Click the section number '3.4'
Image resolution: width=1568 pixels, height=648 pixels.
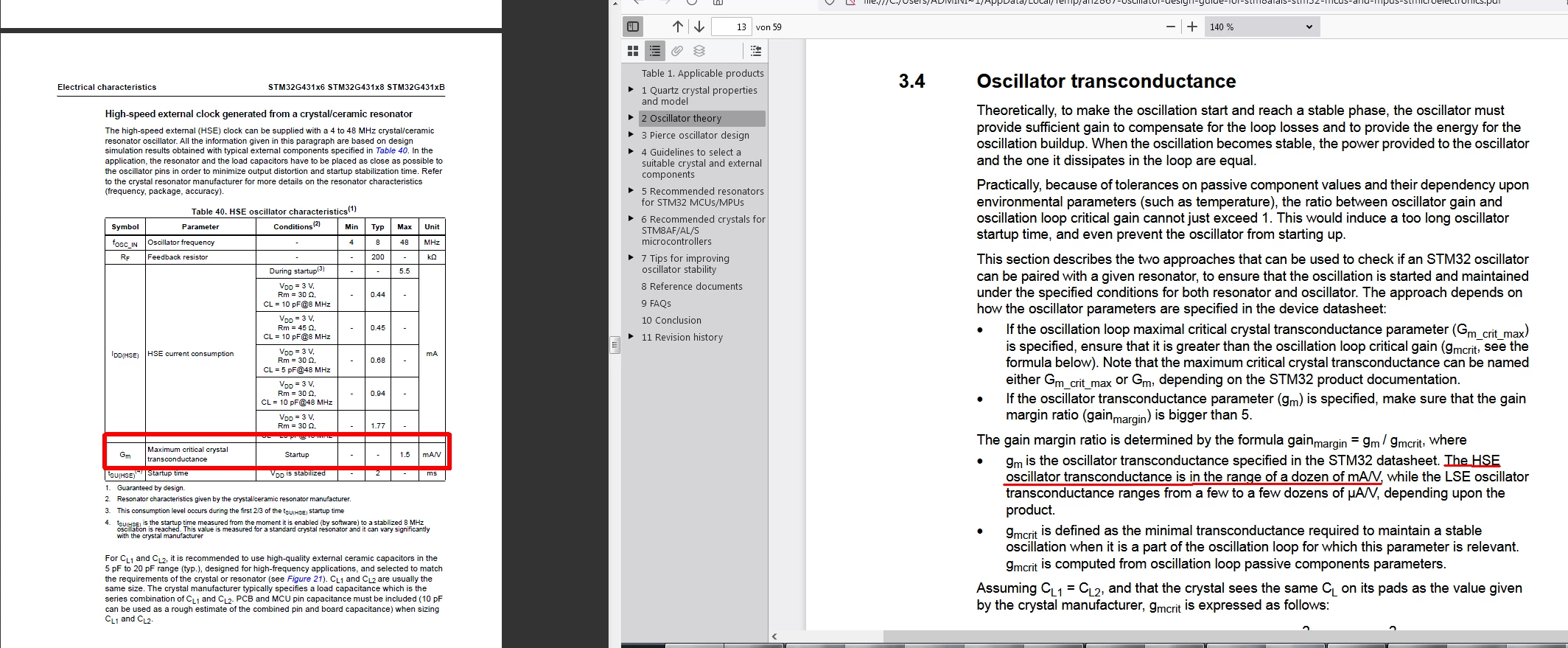click(911, 81)
